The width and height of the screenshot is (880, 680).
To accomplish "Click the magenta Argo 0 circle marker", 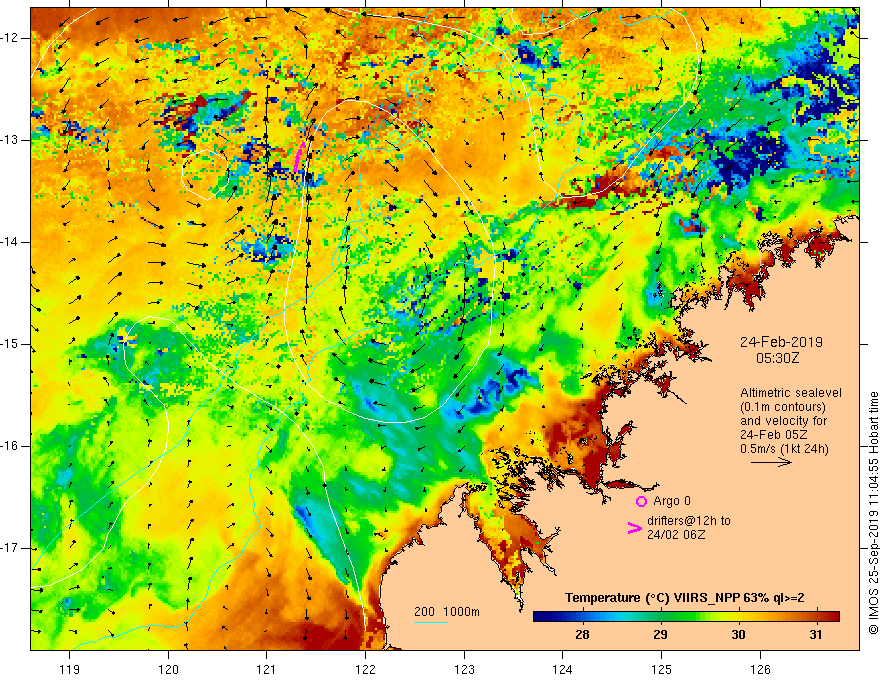I will tap(641, 501).
